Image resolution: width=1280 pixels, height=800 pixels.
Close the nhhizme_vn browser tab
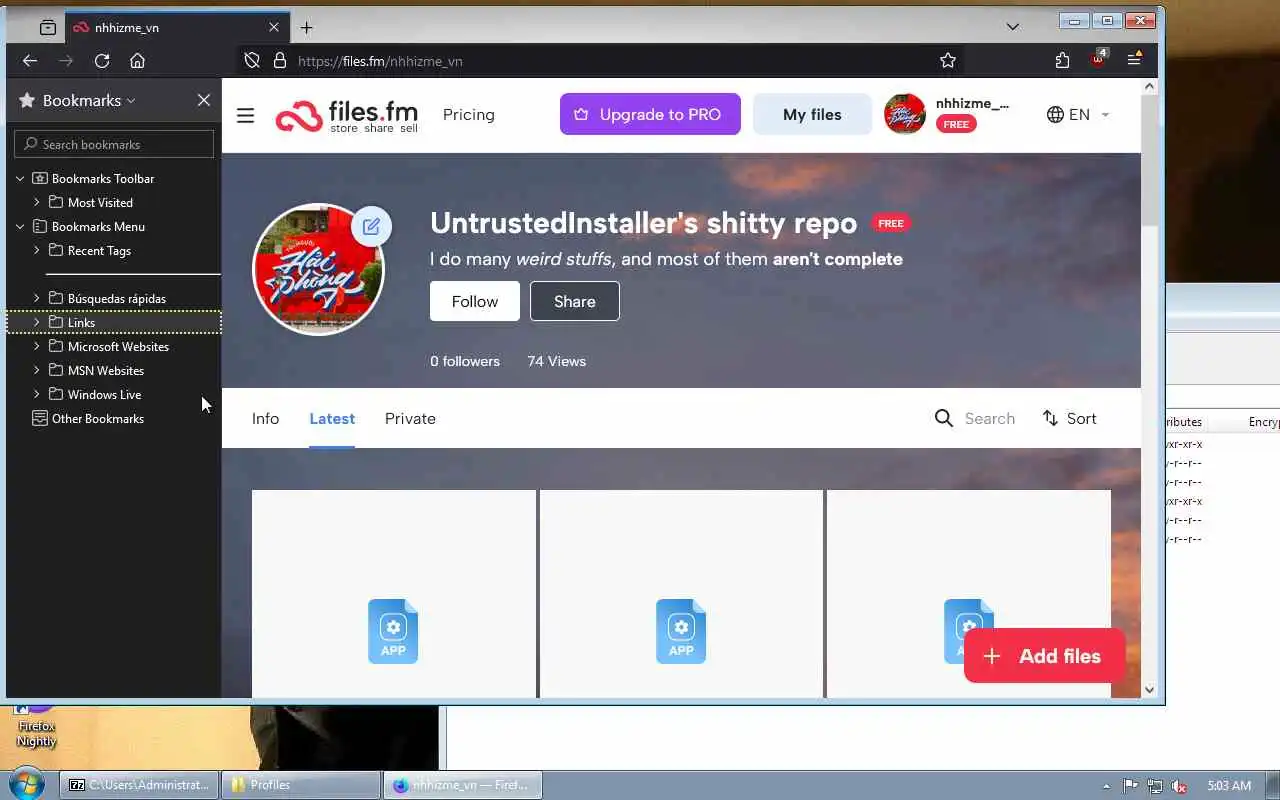click(x=274, y=28)
